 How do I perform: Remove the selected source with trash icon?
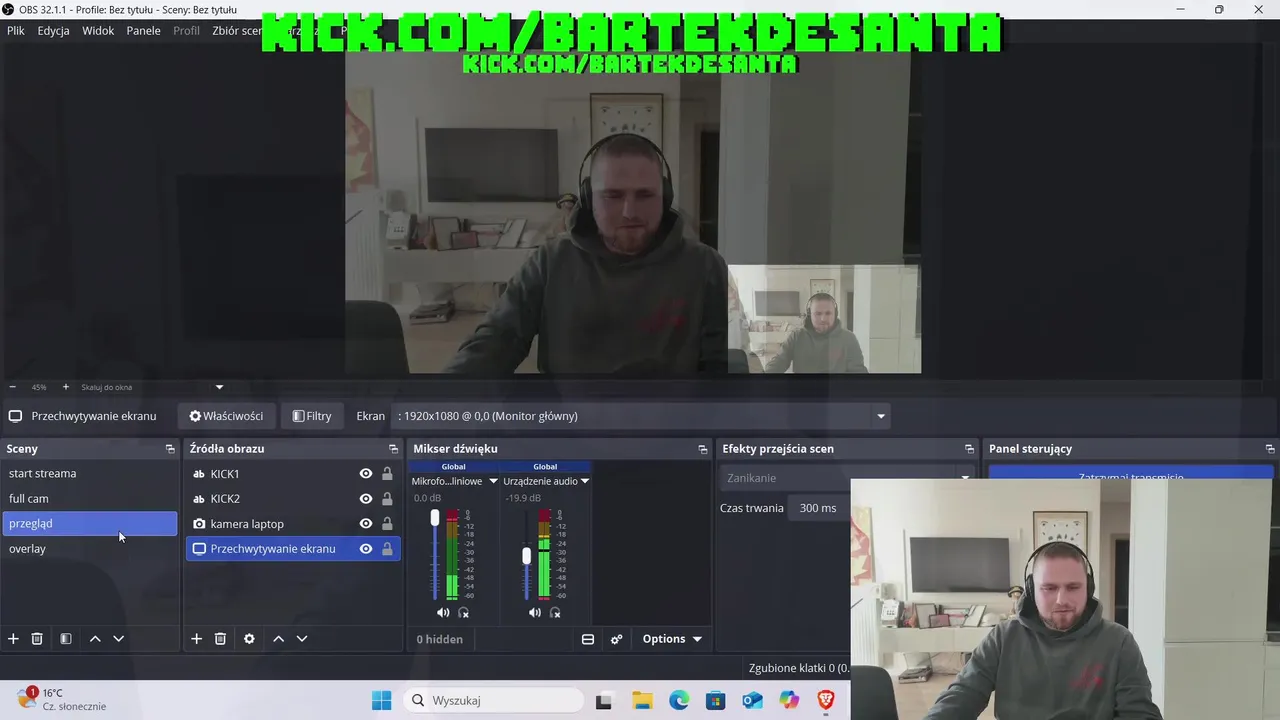click(x=220, y=639)
